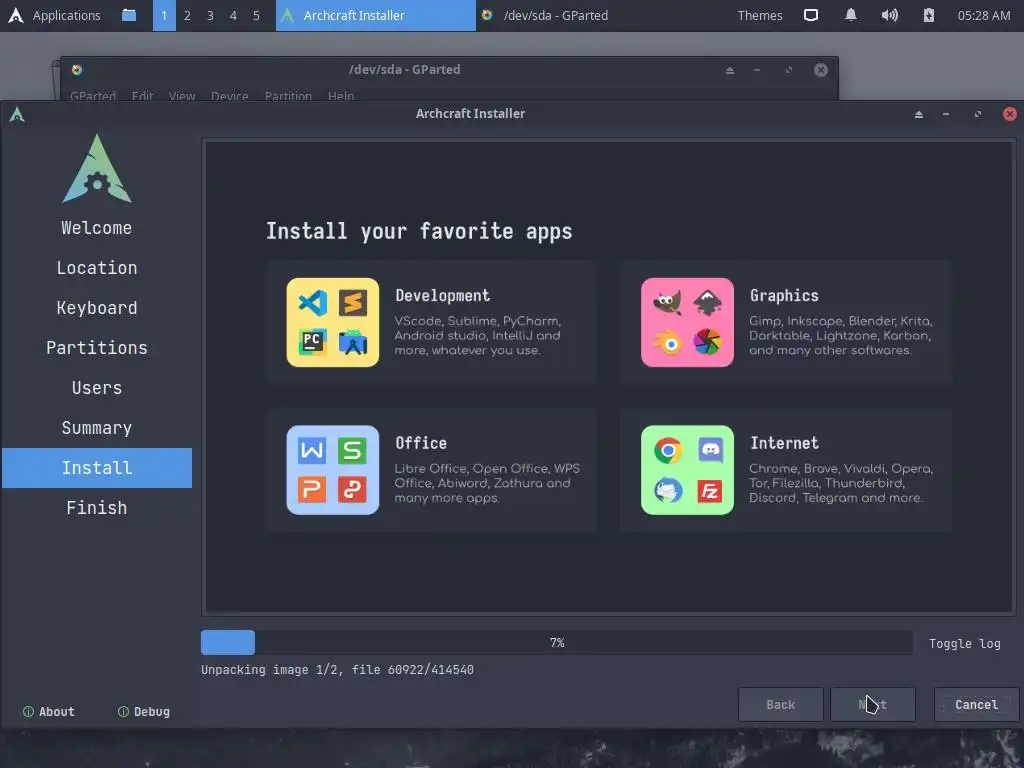This screenshot has width=1024, height=768.
Task: Click the Internet card title
Action: point(784,443)
